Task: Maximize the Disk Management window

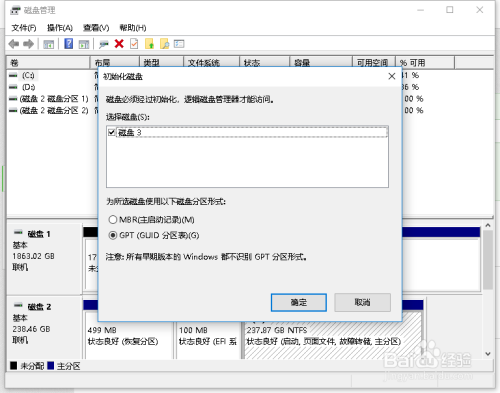Action: pyautogui.click(x=450, y=10)
